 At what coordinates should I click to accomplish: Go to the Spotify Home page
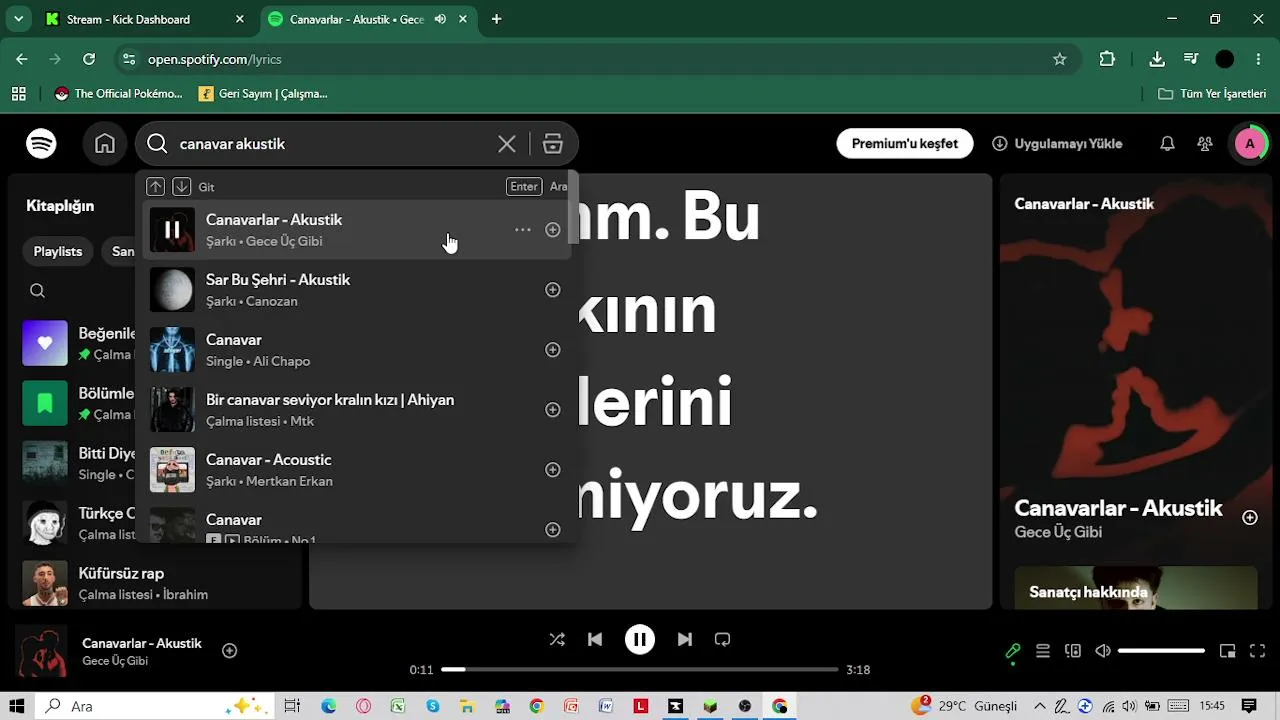[105, 144]
